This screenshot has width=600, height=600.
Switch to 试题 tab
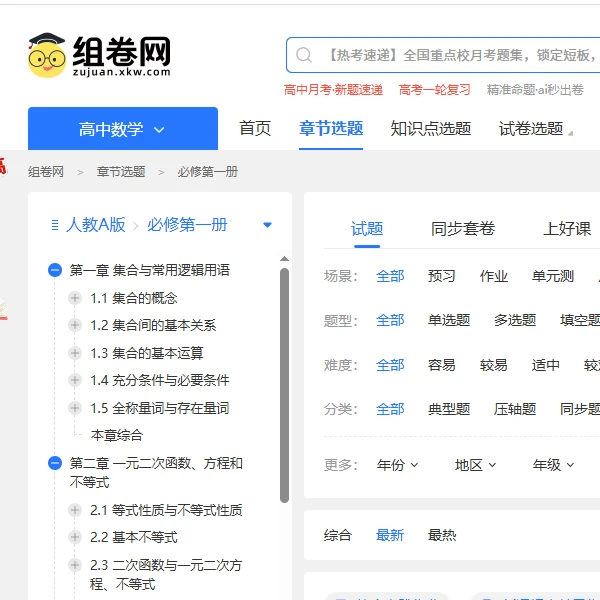tap(367, 229)
